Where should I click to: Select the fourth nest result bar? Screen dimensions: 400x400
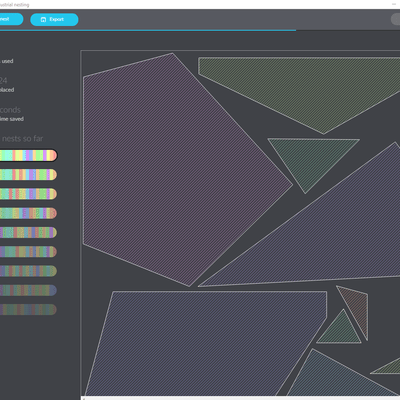(28, 213)
